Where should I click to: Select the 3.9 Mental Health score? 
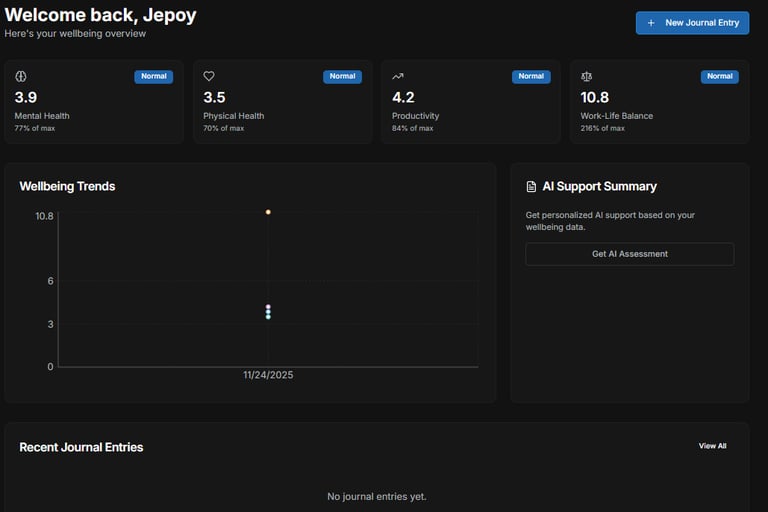point(26,98)
